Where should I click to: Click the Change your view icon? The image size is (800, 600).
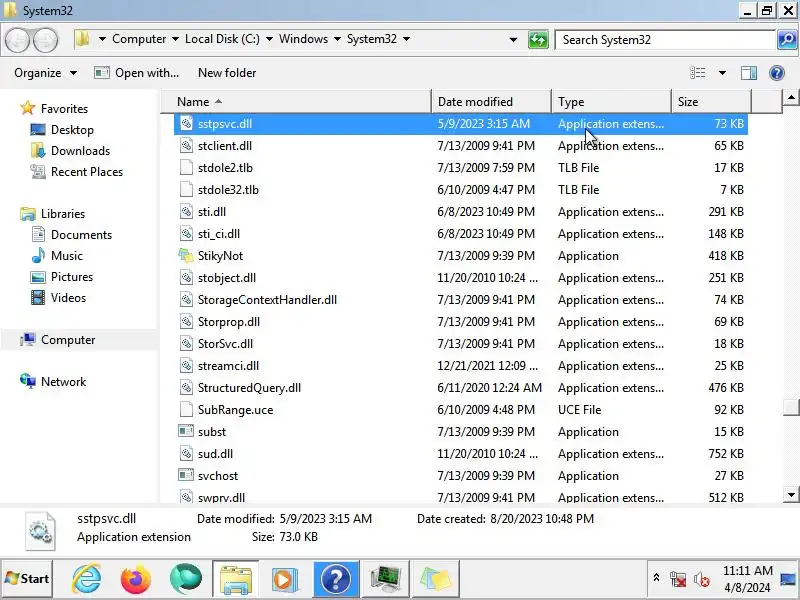click(697, 73)
